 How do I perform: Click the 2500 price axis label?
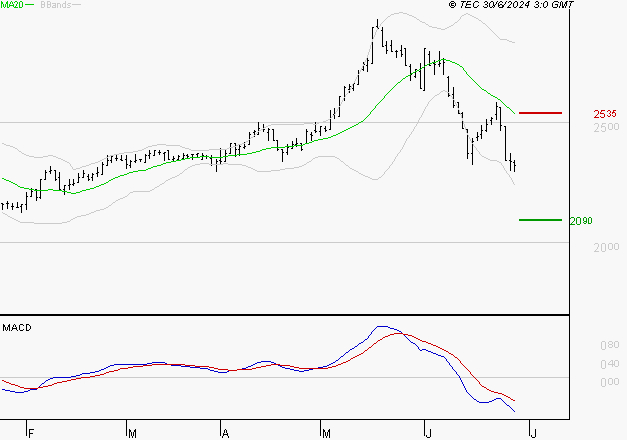pos(606,127)
